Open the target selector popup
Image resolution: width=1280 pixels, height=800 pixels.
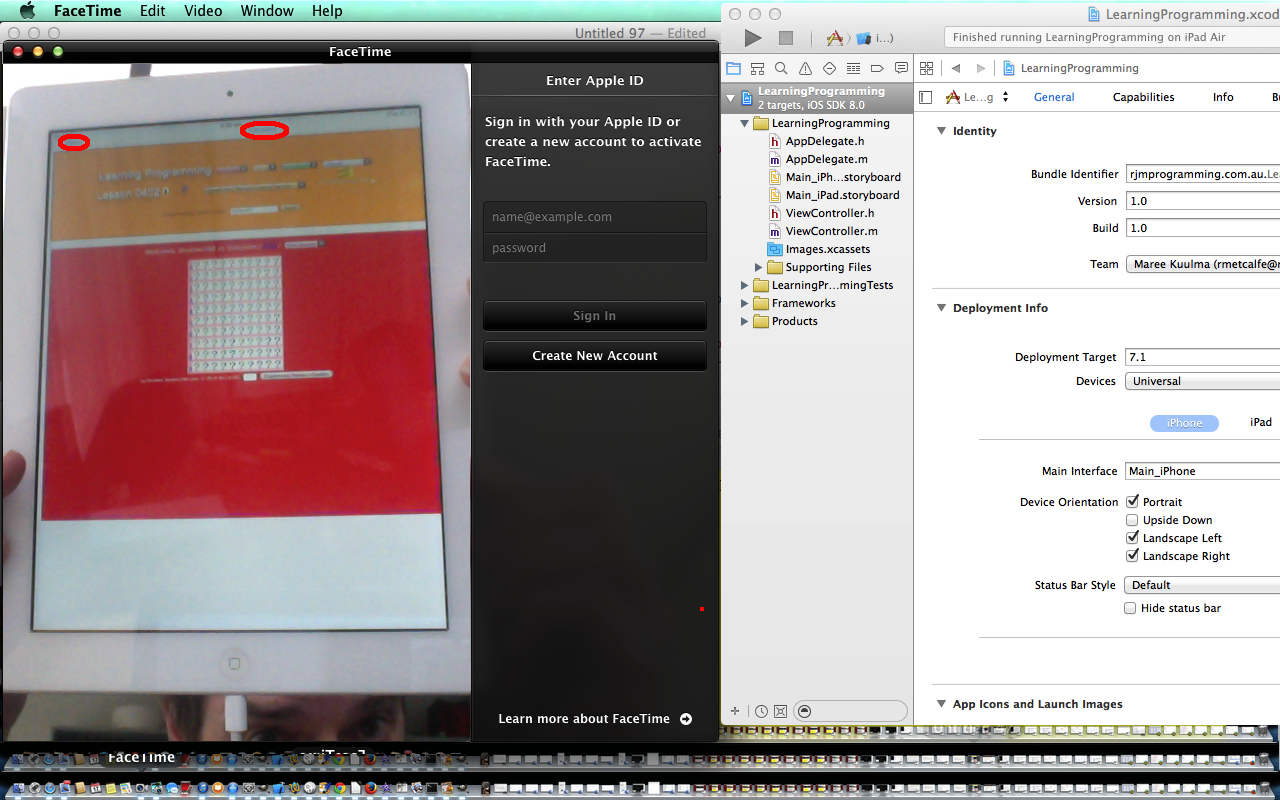click(977, 97)
